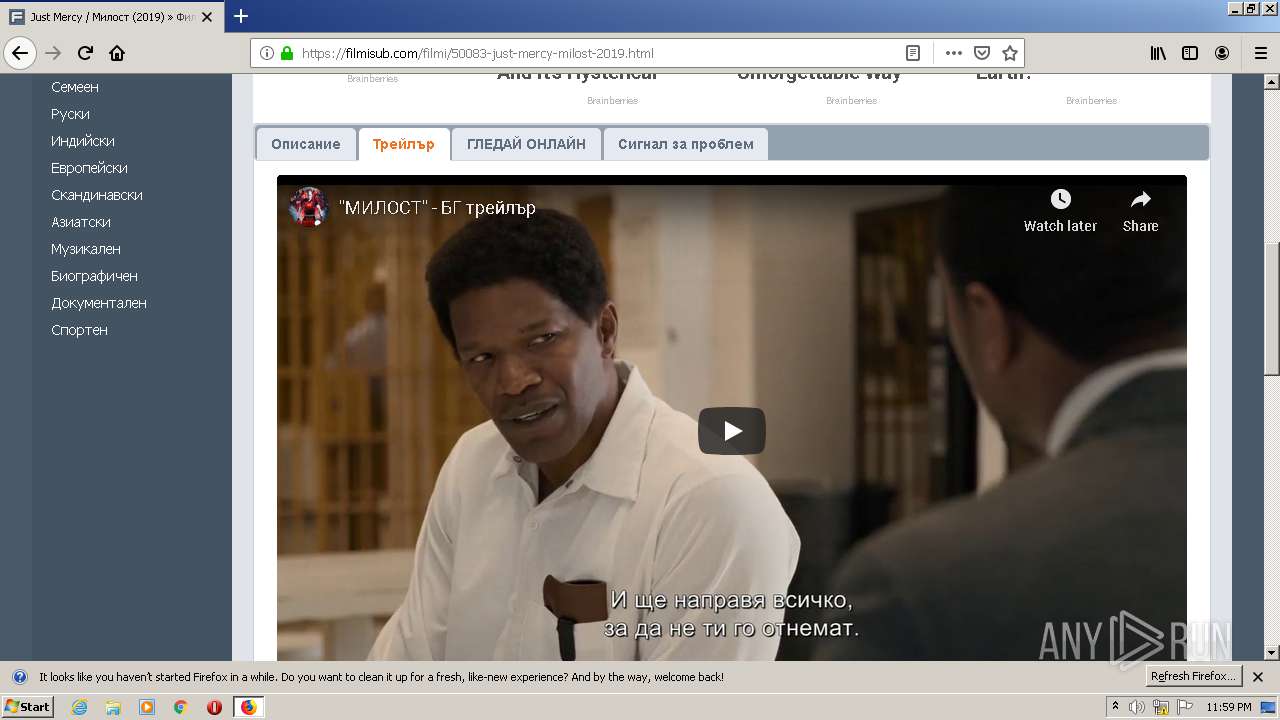1280x720 pixels.
Task: Open the Европейски category link
Action: [89, 168]
